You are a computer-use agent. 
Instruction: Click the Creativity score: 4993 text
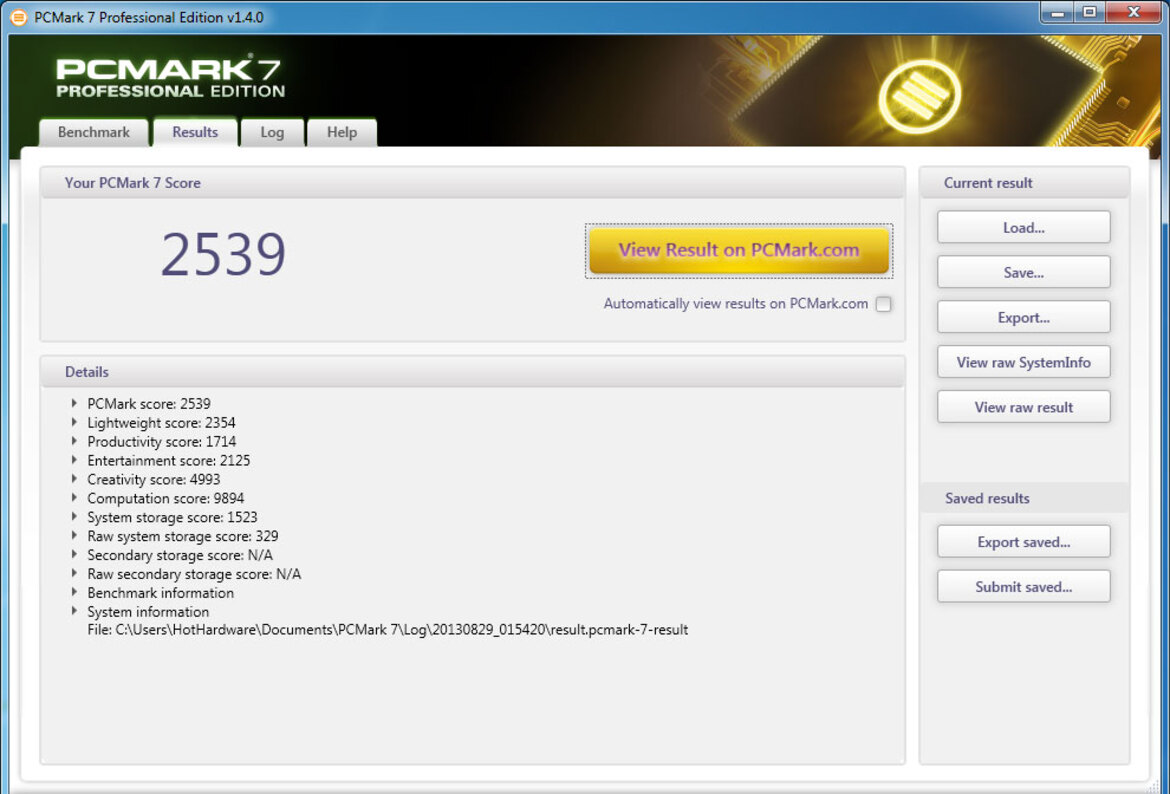[x=154, y=479]
